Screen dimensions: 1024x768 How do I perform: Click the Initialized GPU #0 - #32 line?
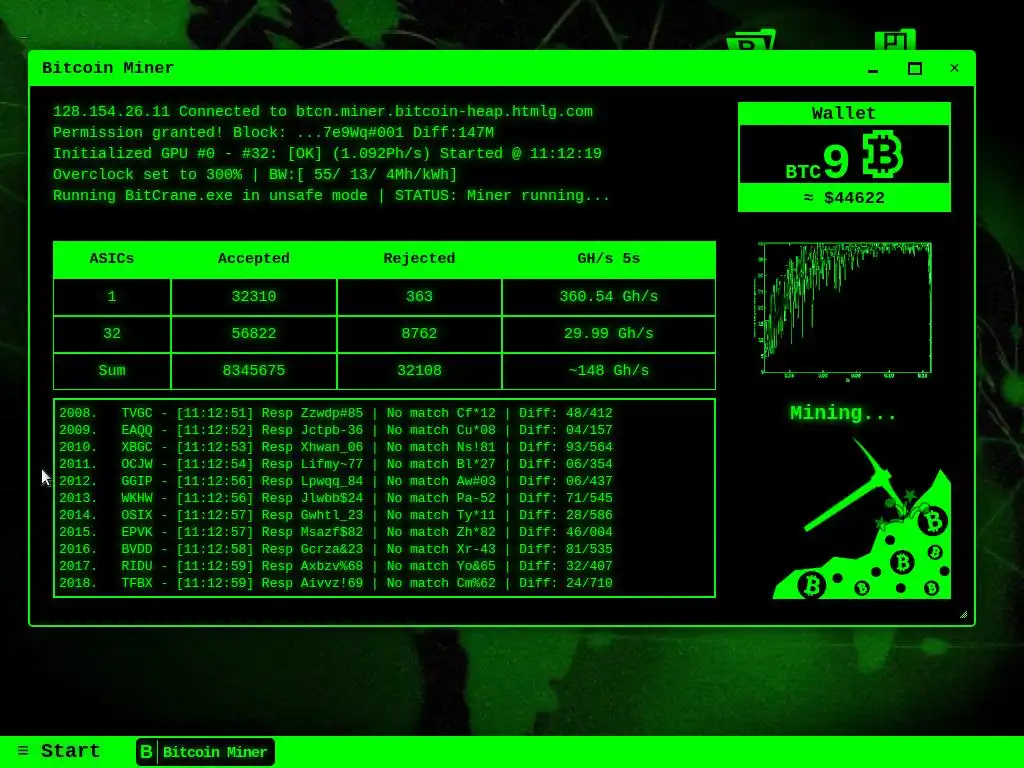coord(327,153)
